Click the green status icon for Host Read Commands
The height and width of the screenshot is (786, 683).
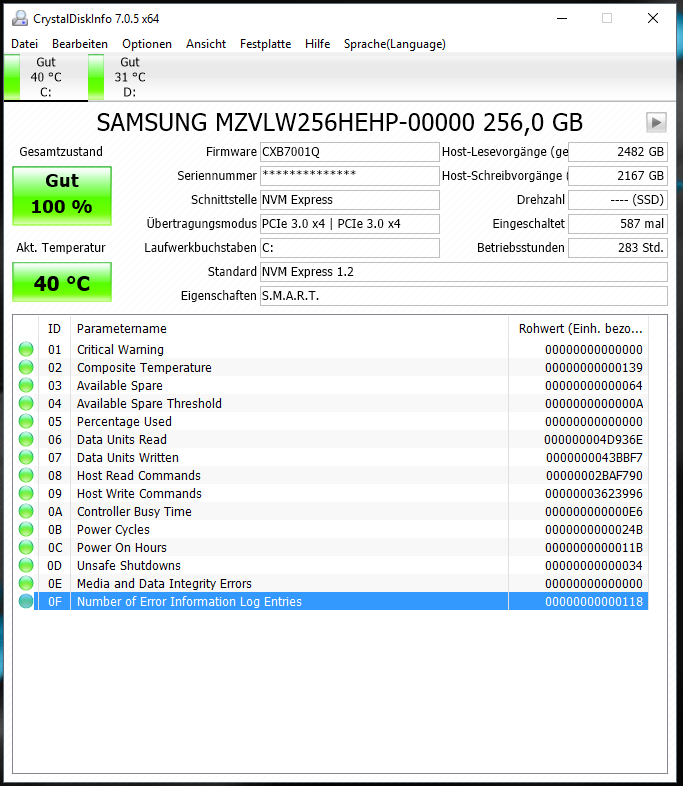[26, 476]
